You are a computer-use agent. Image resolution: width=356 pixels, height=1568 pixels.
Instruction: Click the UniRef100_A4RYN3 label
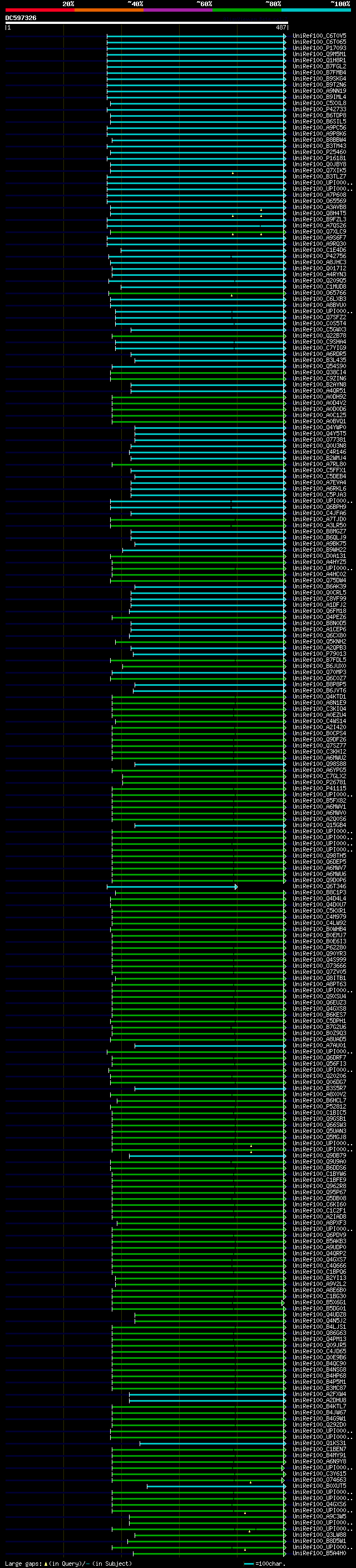click(319, 275)
